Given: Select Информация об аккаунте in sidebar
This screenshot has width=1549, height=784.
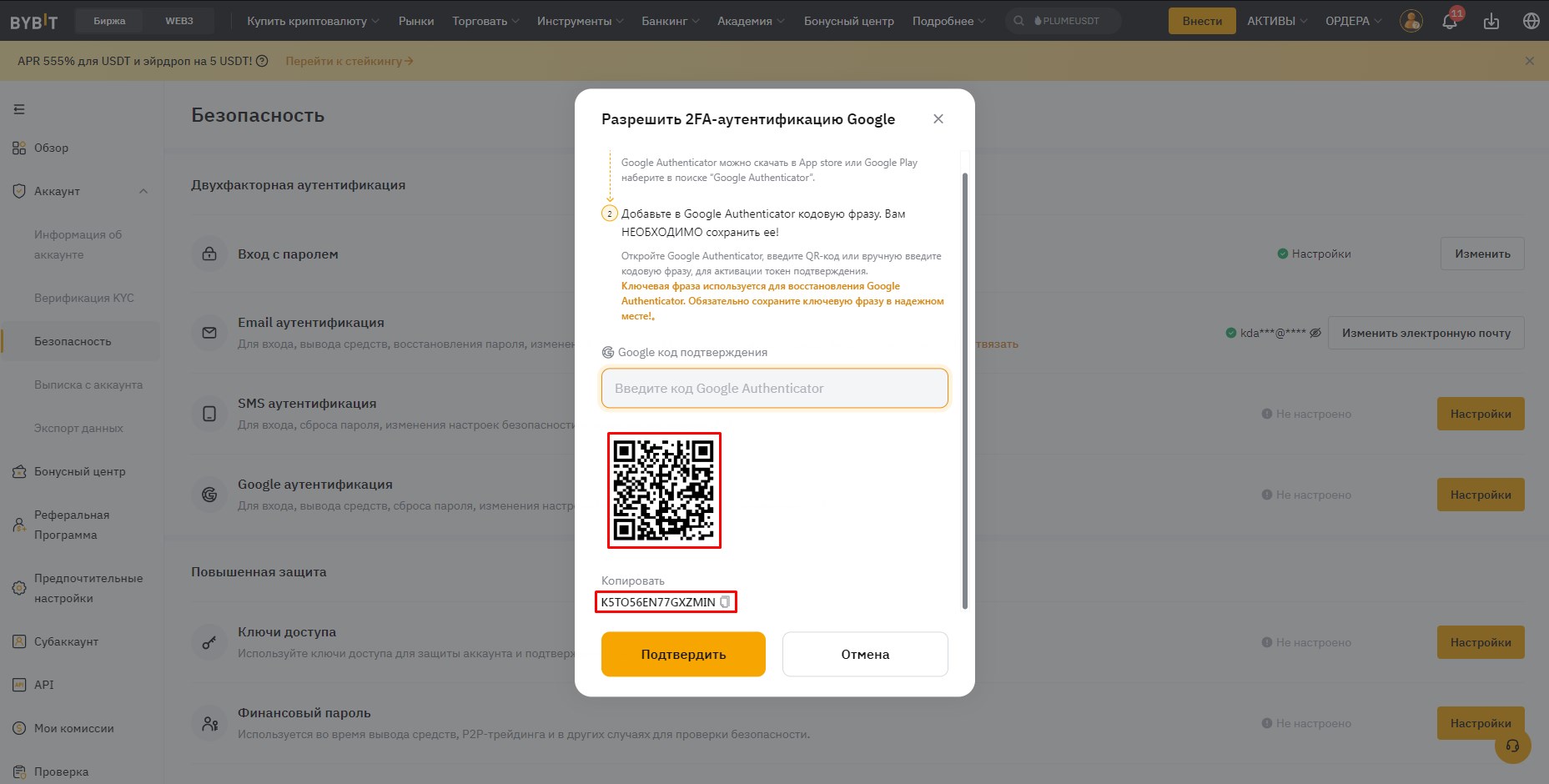Looking at the screenshot, I should (x=78, y=244).
